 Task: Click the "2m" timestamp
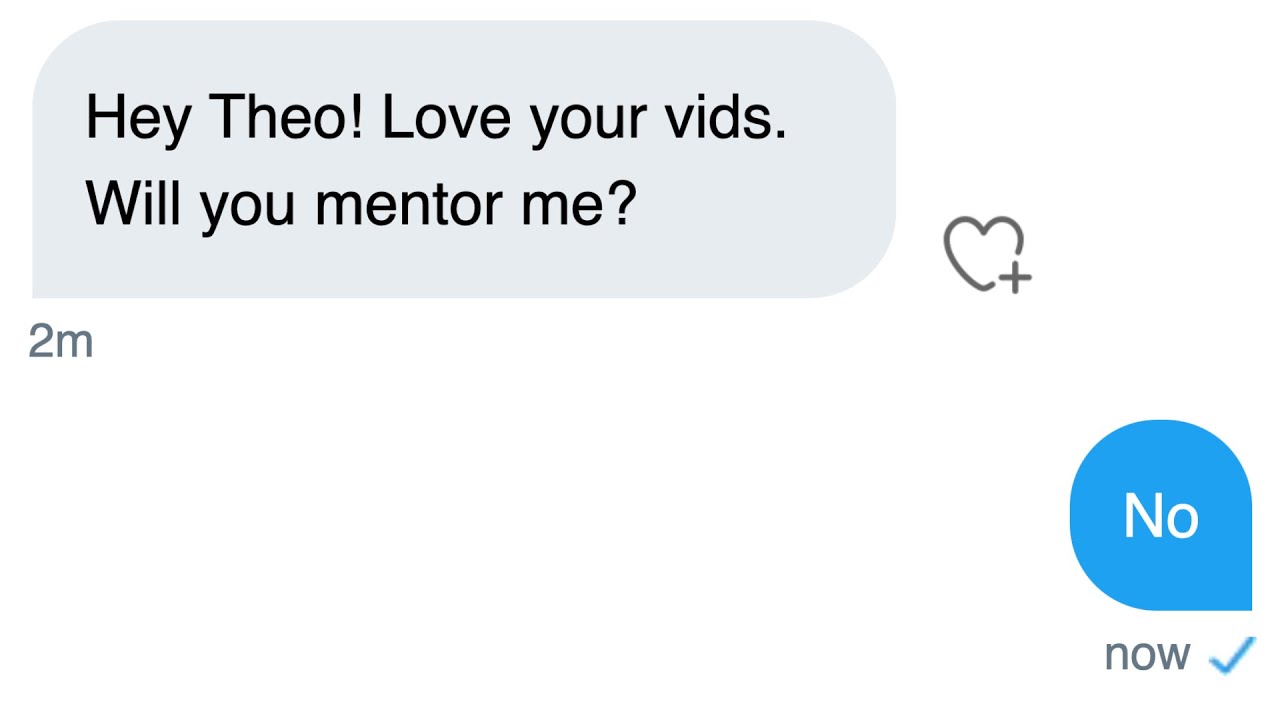pos(60,342)
